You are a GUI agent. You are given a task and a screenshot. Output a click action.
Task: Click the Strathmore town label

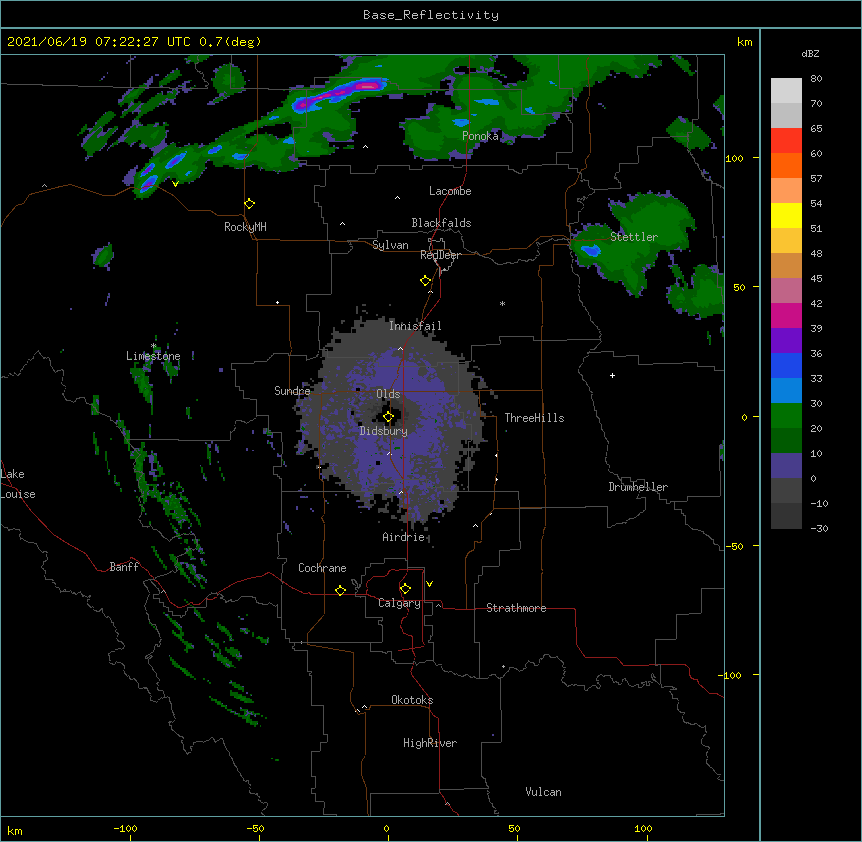(x=516, y=608)
